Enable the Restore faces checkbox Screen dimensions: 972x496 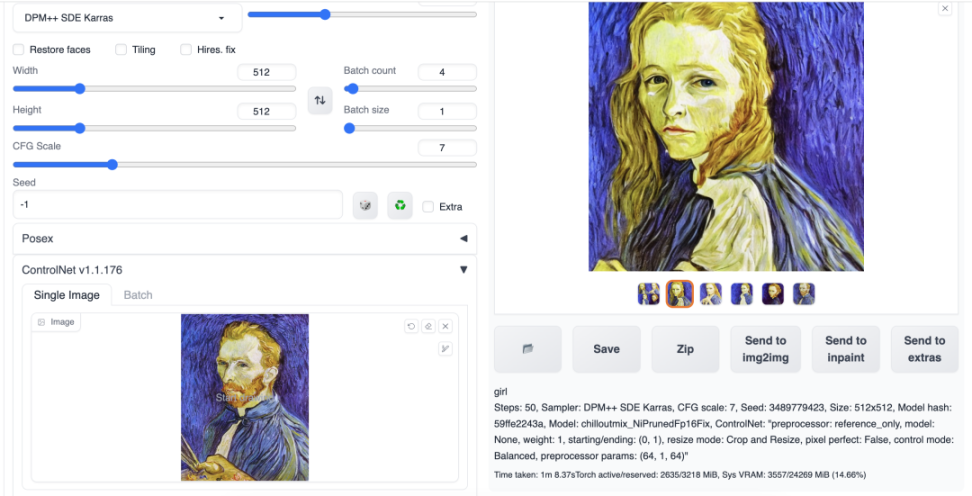(19, 50)
